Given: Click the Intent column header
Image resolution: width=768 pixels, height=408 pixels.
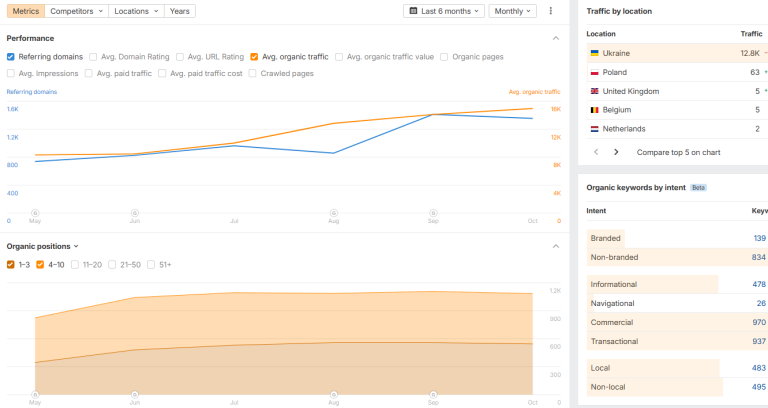Looking at the screenshot, I should (x=596, y=211).
